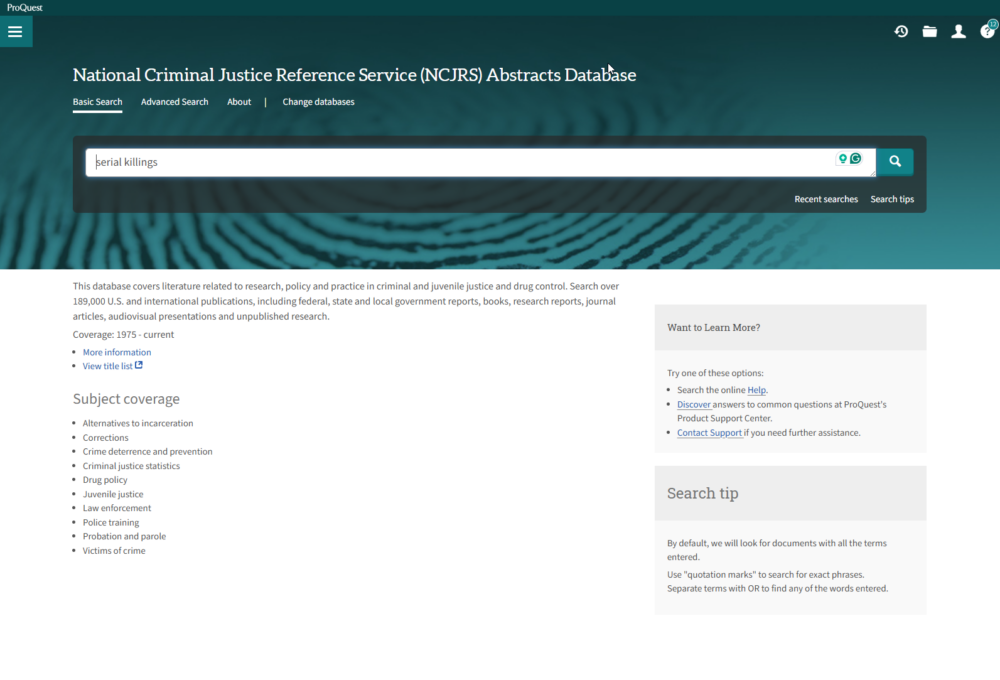Image resolution: width=1000 pixels, height=680 pixels.
Task: Click Probation and parole list item
Action: [124, 536]
